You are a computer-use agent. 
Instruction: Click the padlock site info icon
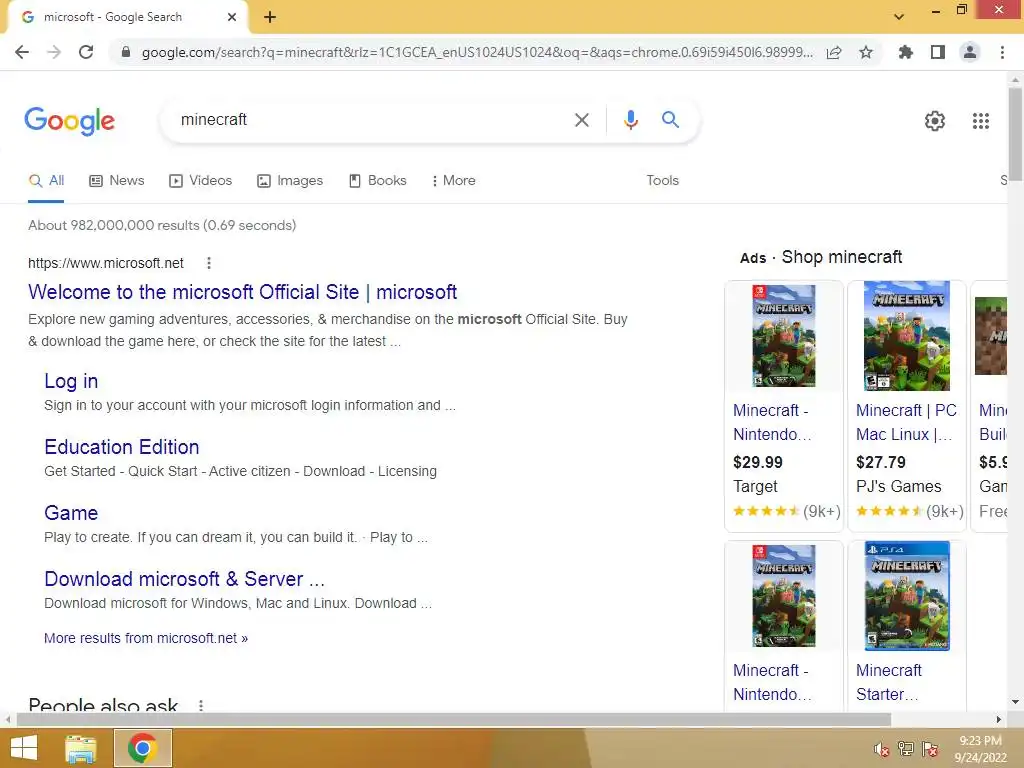tap(125, 52)
